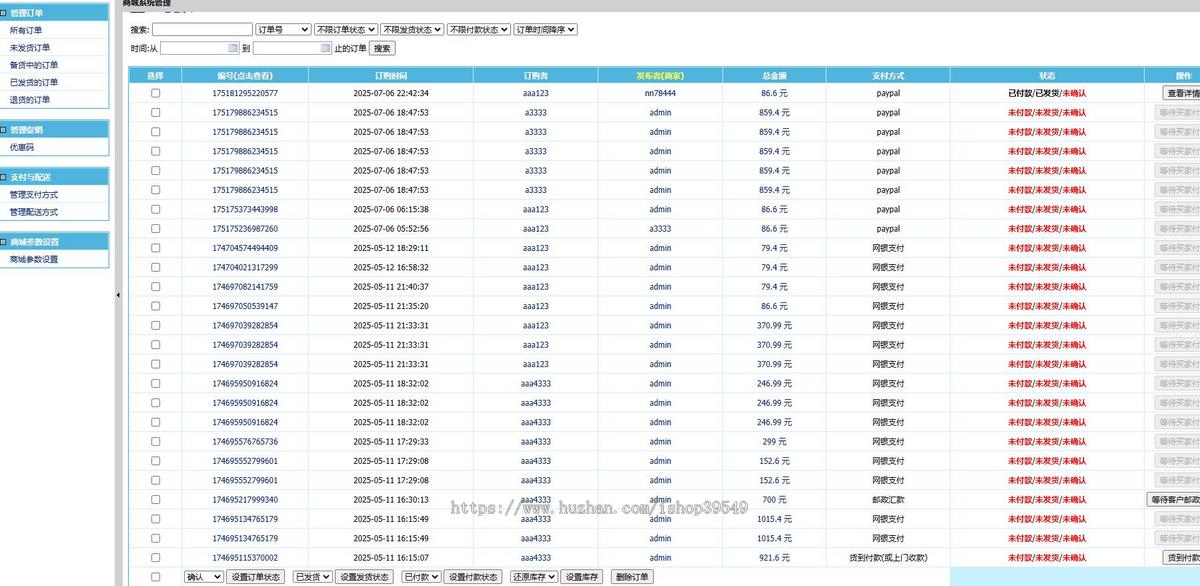1200x586 pixels.
Task: Click the 设置付款状态 button
Action: (473, 577)
